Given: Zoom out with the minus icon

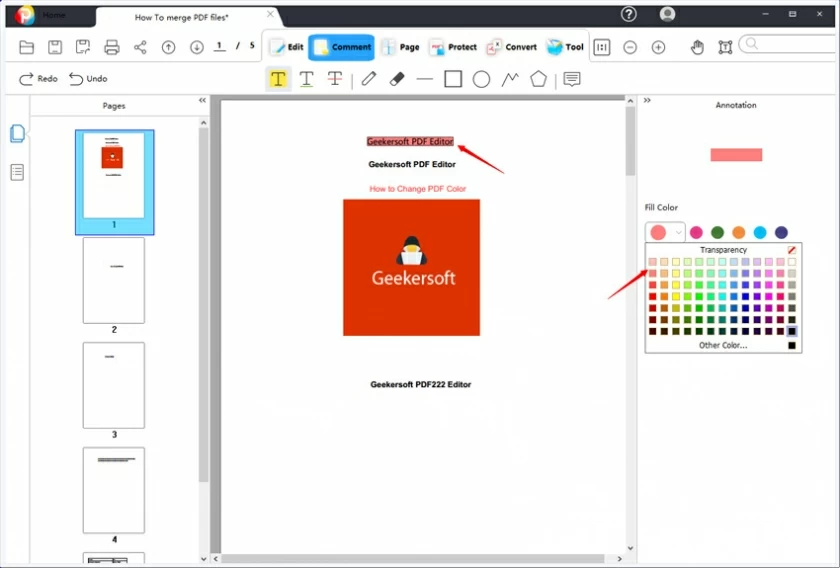Looking at the screenshot, I should coord(630,47).
